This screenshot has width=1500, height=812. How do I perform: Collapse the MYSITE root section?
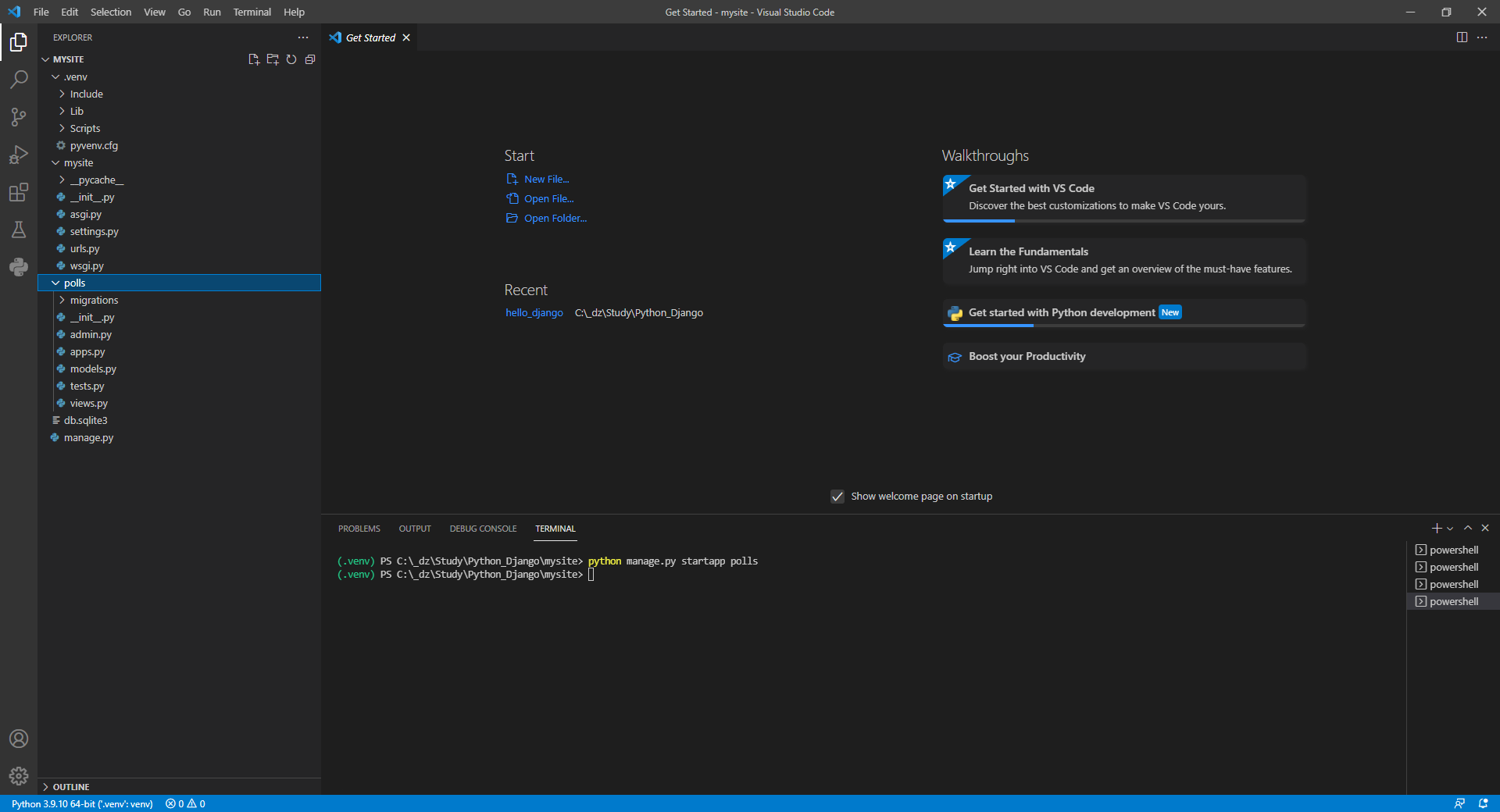coord(45,59)
